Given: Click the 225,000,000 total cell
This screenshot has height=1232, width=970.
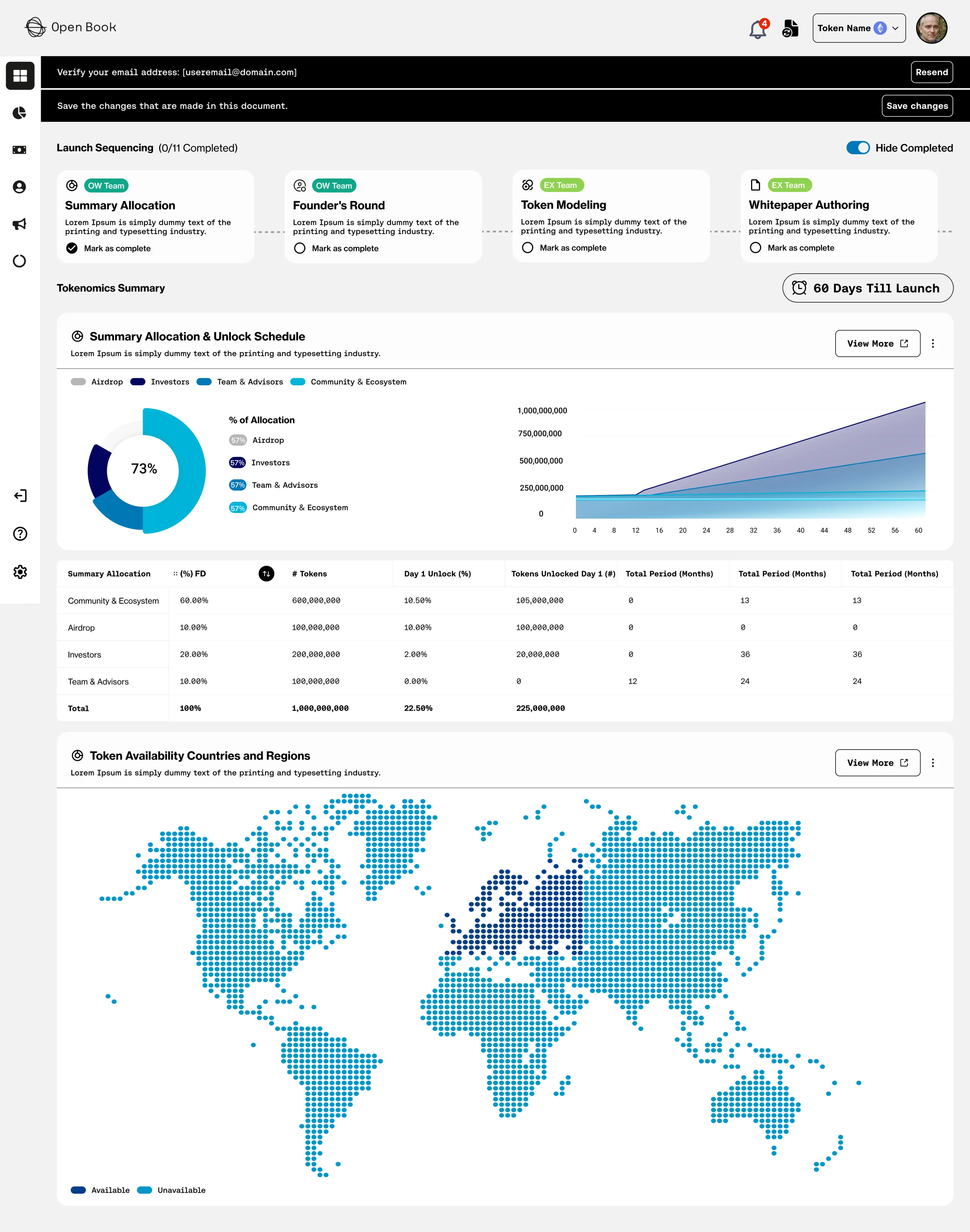Looking at the screenshot, I should point(541,708).
